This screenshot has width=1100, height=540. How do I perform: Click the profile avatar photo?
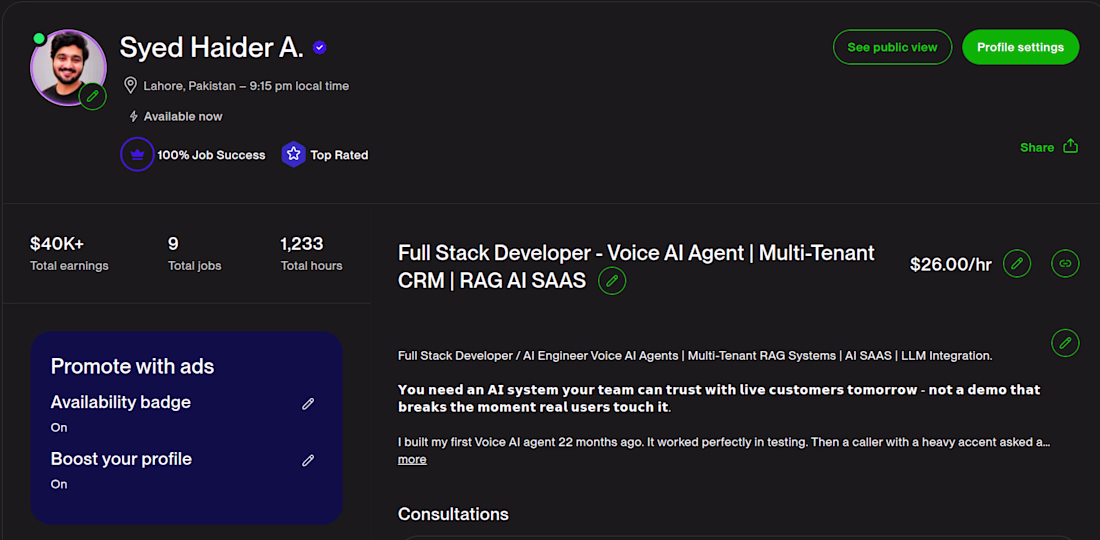[67, 67]
